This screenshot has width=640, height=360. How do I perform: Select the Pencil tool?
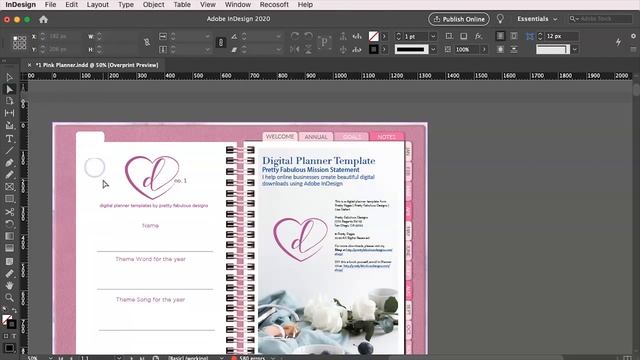pos(9,175)
